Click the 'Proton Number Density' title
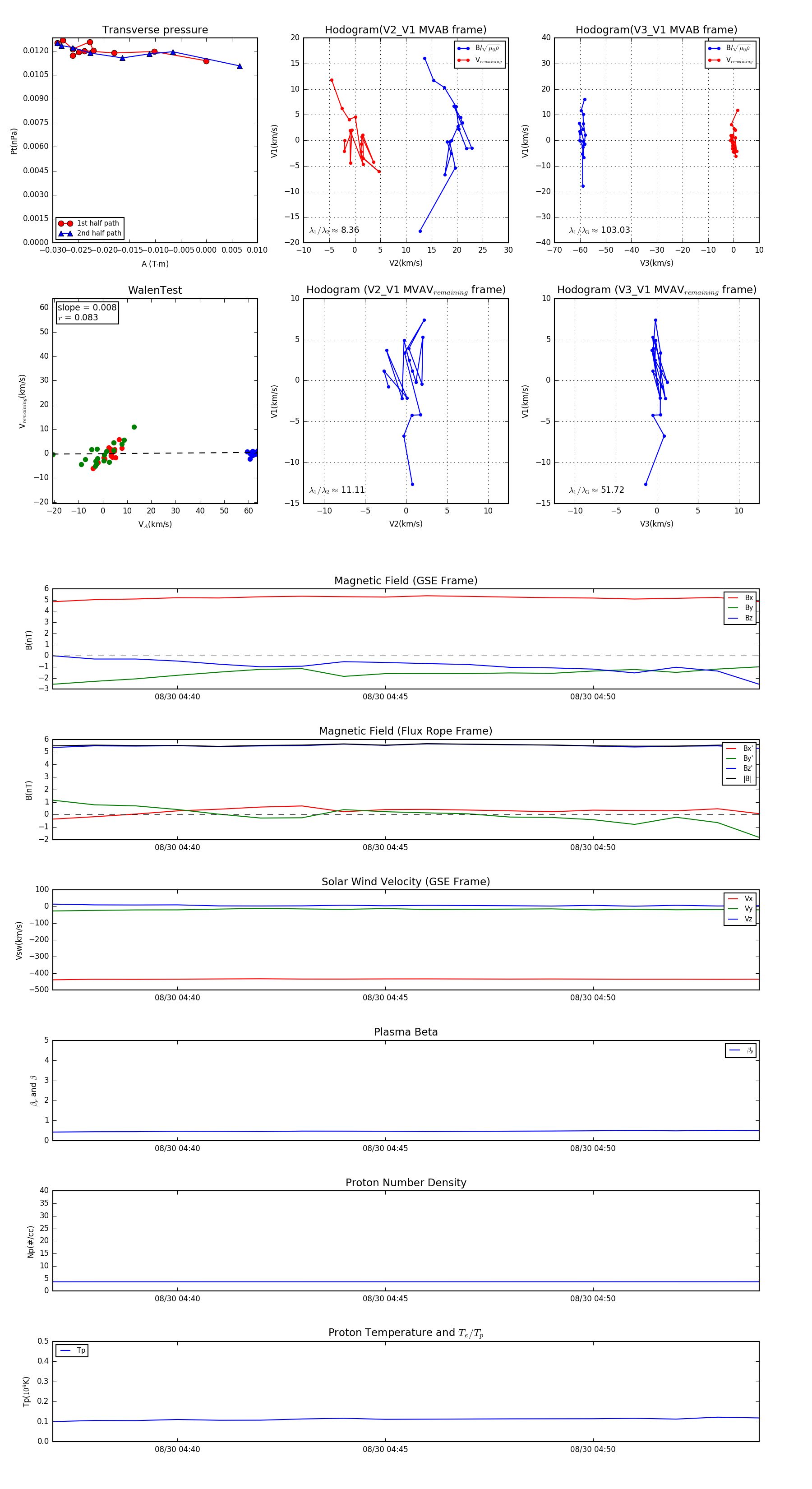This screenshot has width=812, height=1489. point(406,1183)
